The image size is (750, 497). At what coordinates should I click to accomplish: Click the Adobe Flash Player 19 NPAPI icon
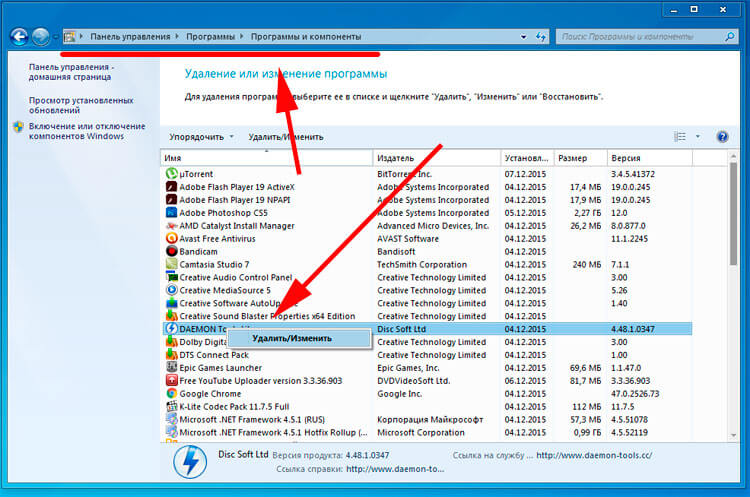[171, 199]
